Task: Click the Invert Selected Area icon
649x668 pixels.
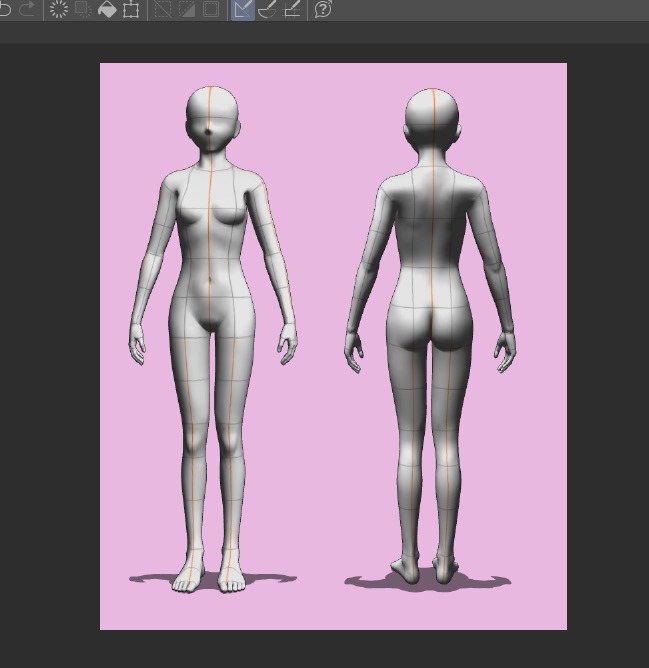Action: [187, 9]
